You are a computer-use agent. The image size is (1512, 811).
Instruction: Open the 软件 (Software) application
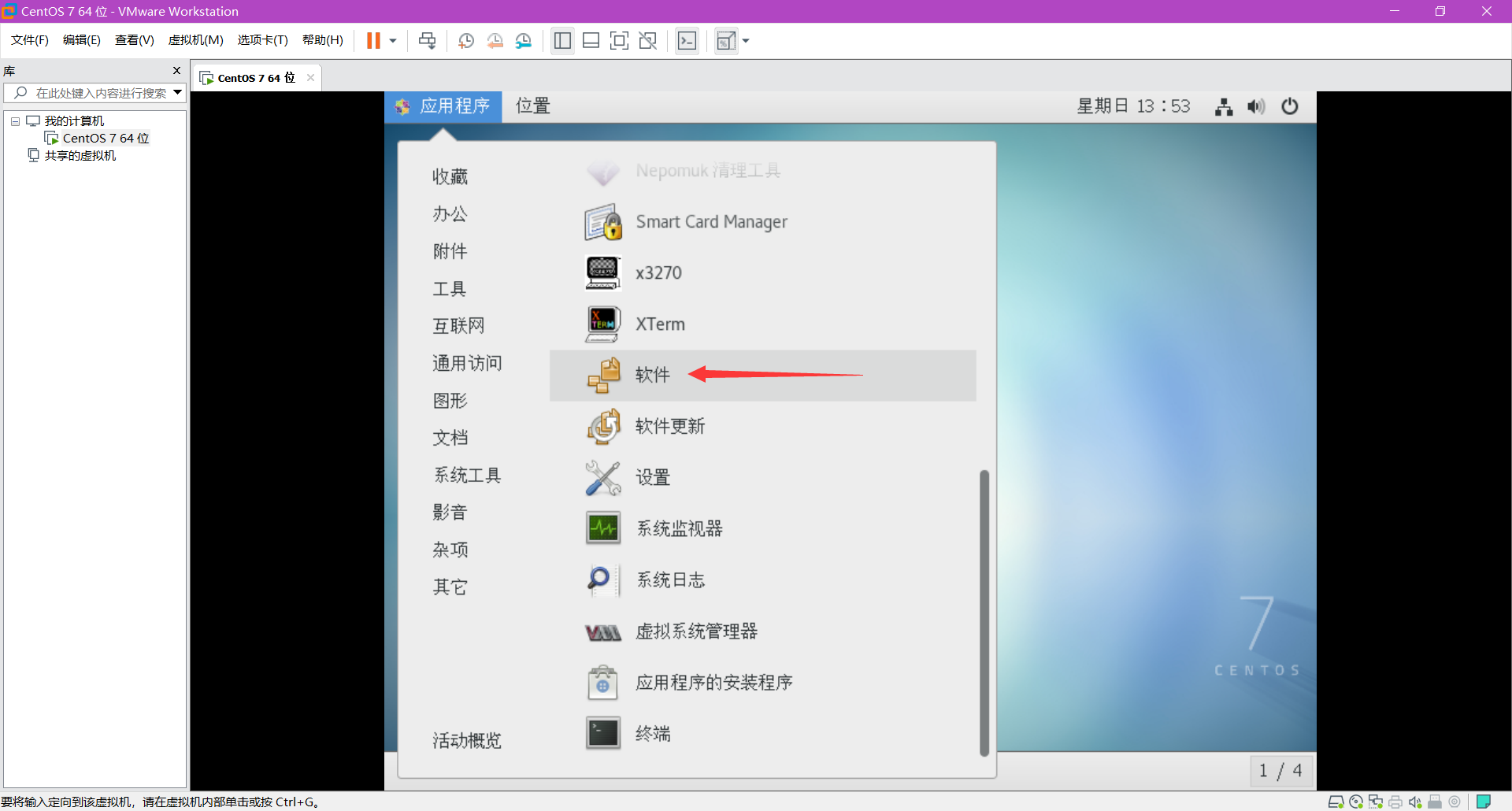pyautogui.click(x=652, y=376)
